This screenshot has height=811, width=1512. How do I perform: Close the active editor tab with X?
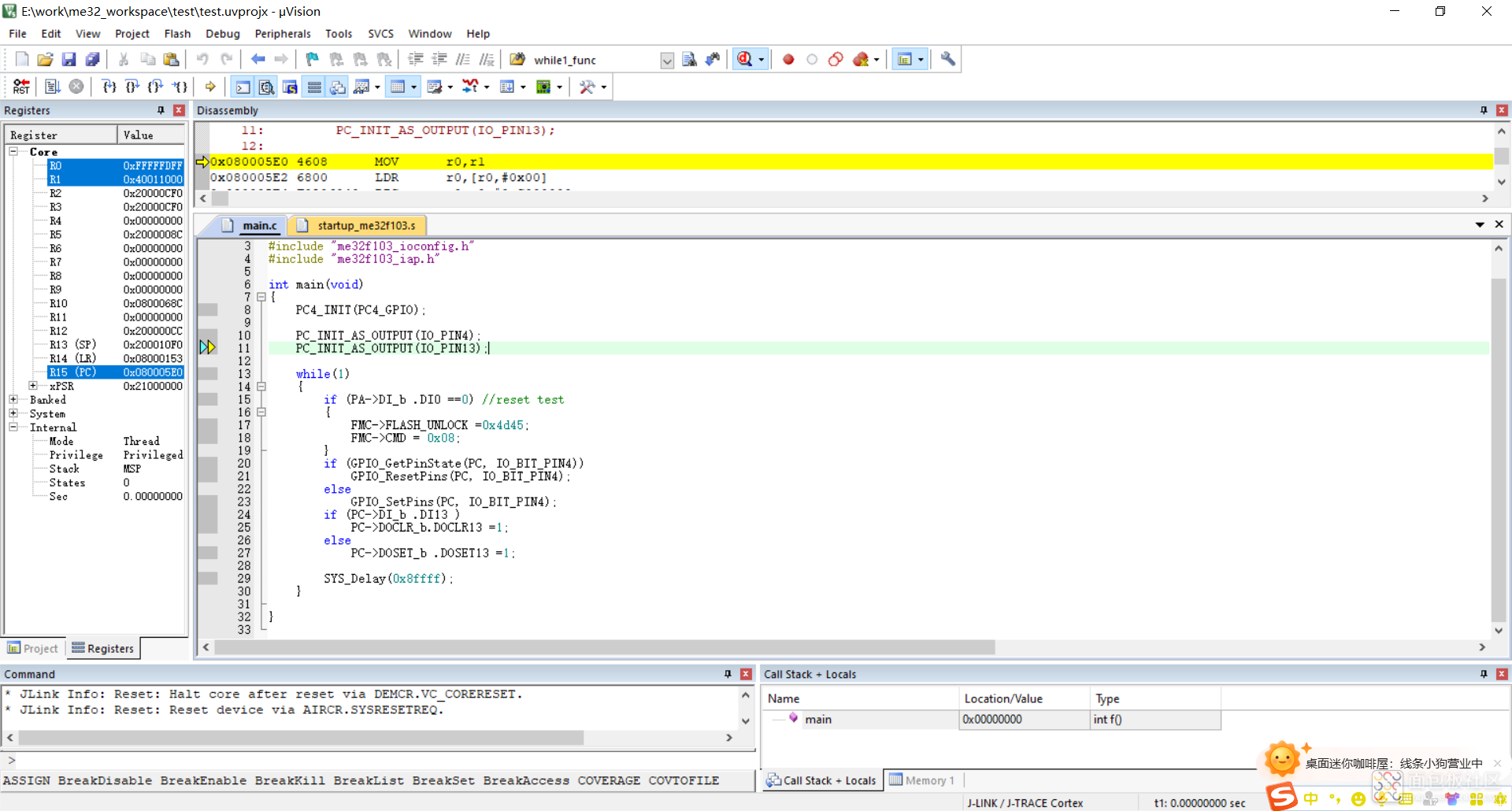click(x=1499, y=224)
